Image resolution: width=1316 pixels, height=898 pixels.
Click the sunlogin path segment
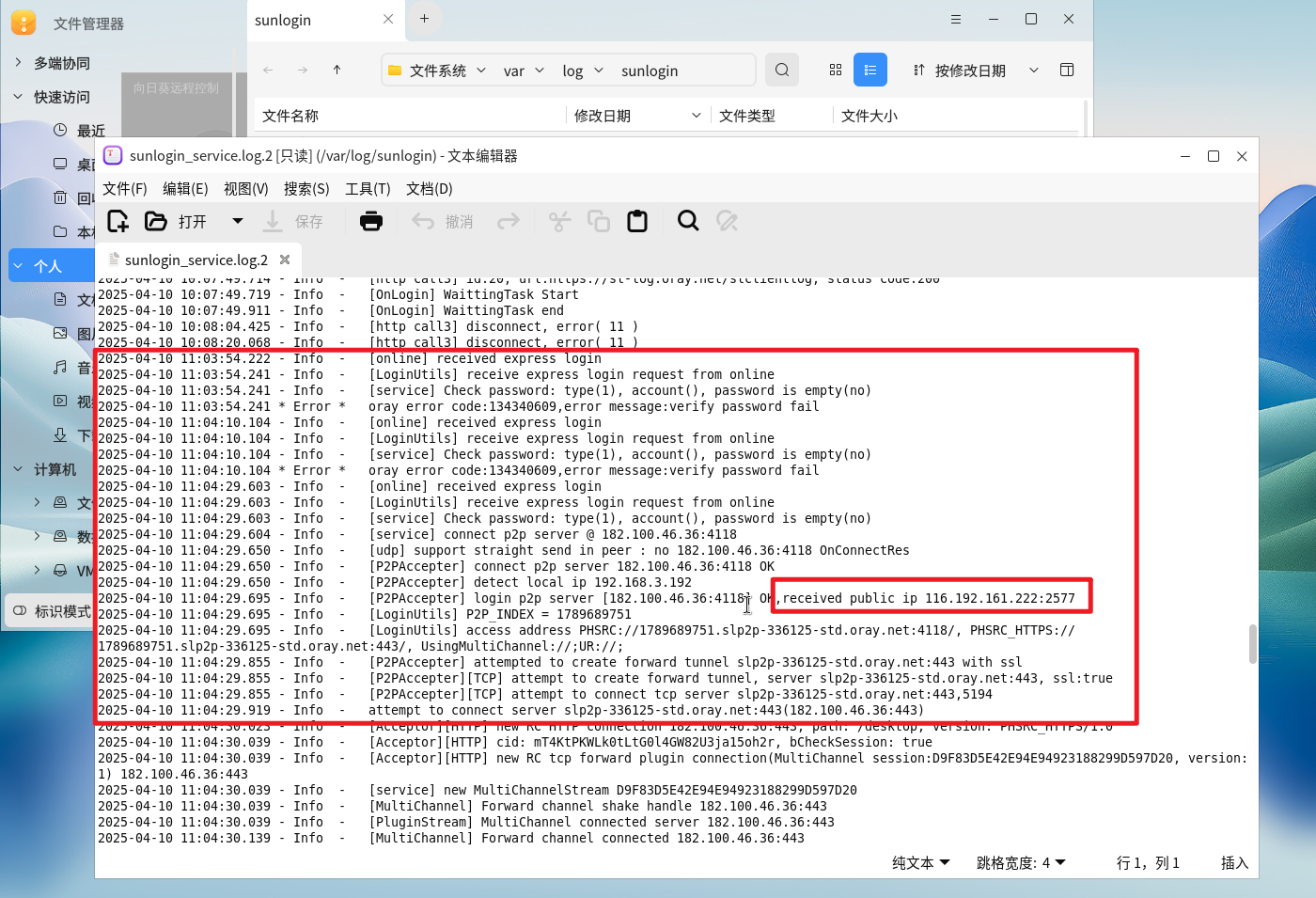[650, 71]
